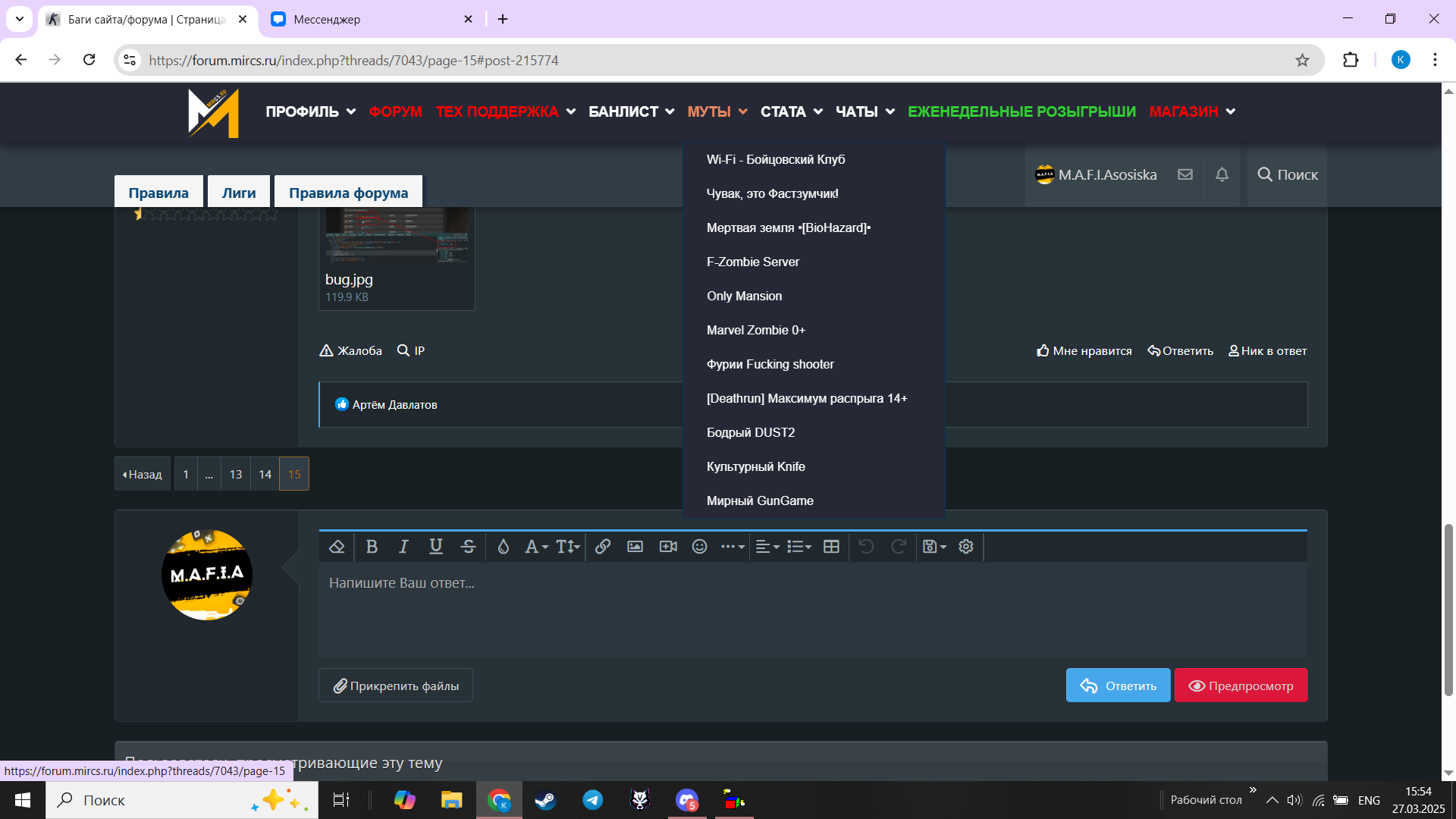This screenshot has width=1456, height=819.
Task: Click the Прикрепить файлы button
Action: (396, 686)
